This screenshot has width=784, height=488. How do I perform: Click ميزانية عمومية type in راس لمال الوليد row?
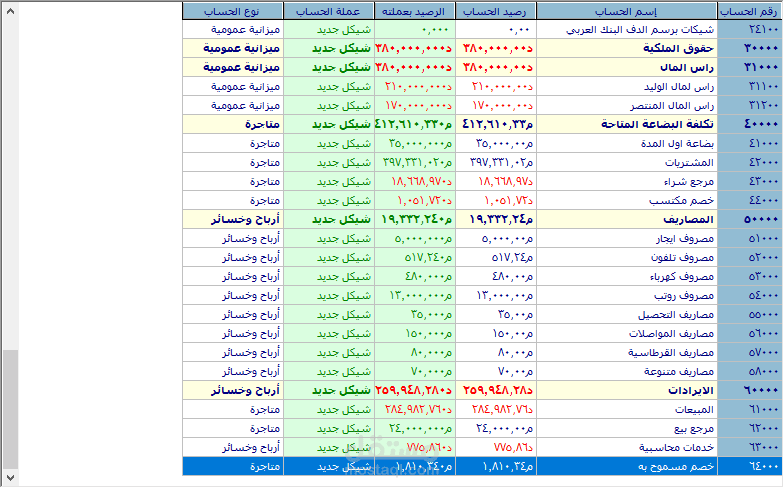[232, 87]
